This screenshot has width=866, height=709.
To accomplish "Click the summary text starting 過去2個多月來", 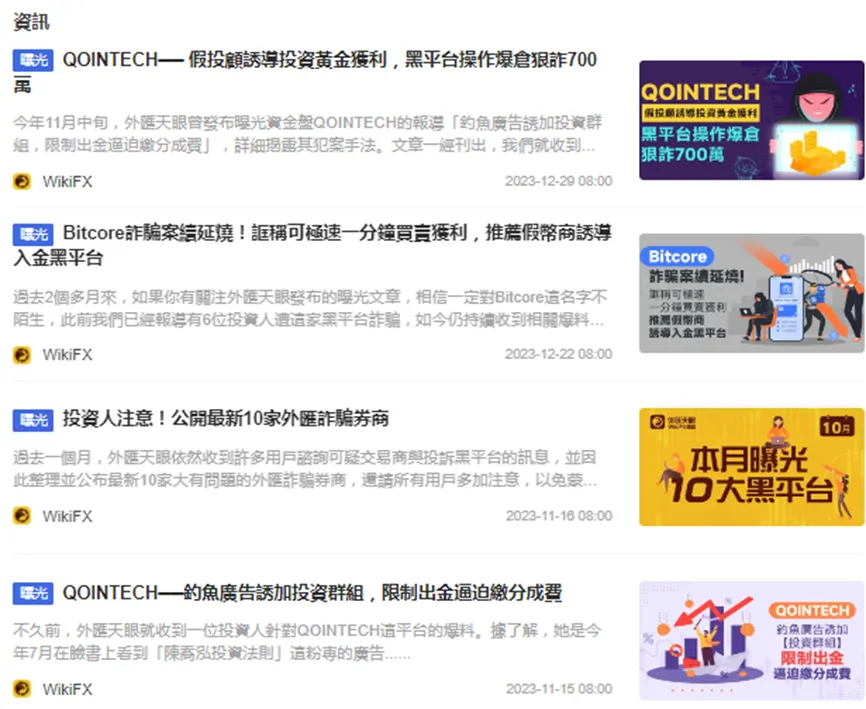I will coord(309,308).
